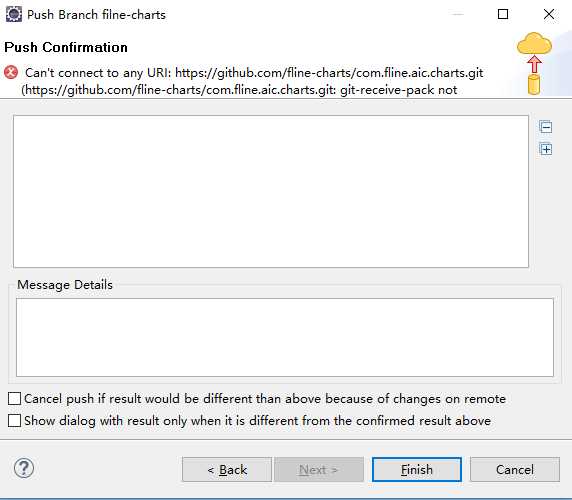Click the Can't connect to any URI error text
572x500 pixels.
254,81
